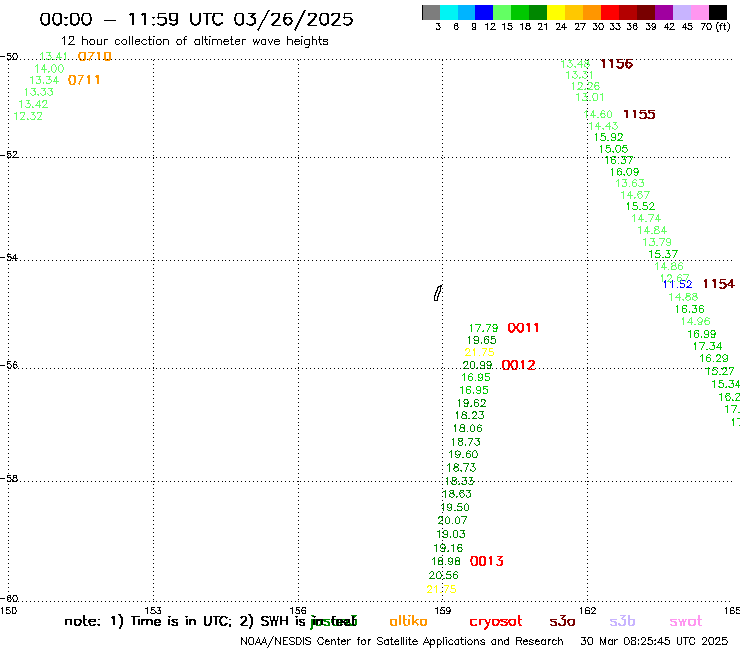Click the s3b satellite legend label
The width and height of the screenshot is (740, 650).
[x=622, y=621]
